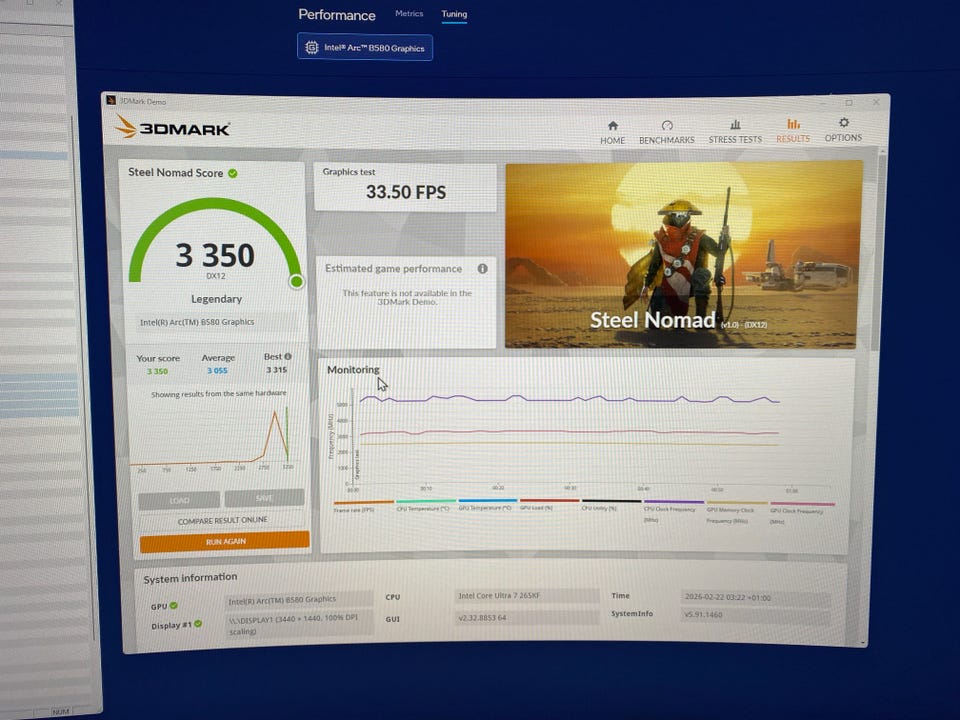Click Your score 3 350 value
Image resolution: width=960 pixels, height=720 pixels.
tap(157, 371)
